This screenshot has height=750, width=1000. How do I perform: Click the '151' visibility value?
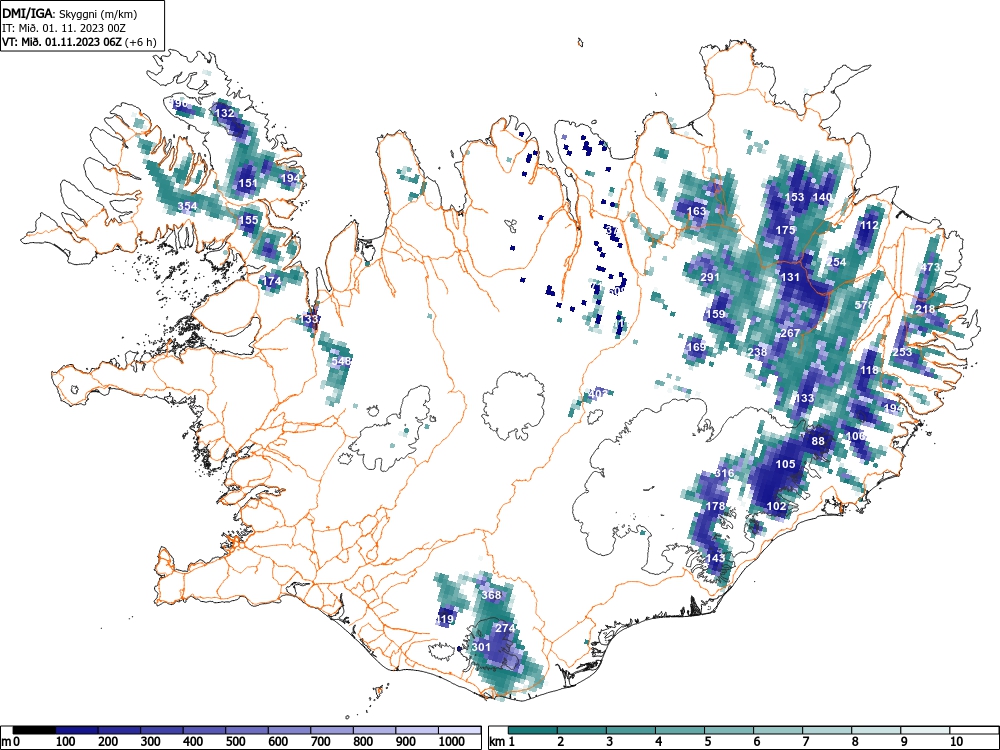click(x=247, y=183)
